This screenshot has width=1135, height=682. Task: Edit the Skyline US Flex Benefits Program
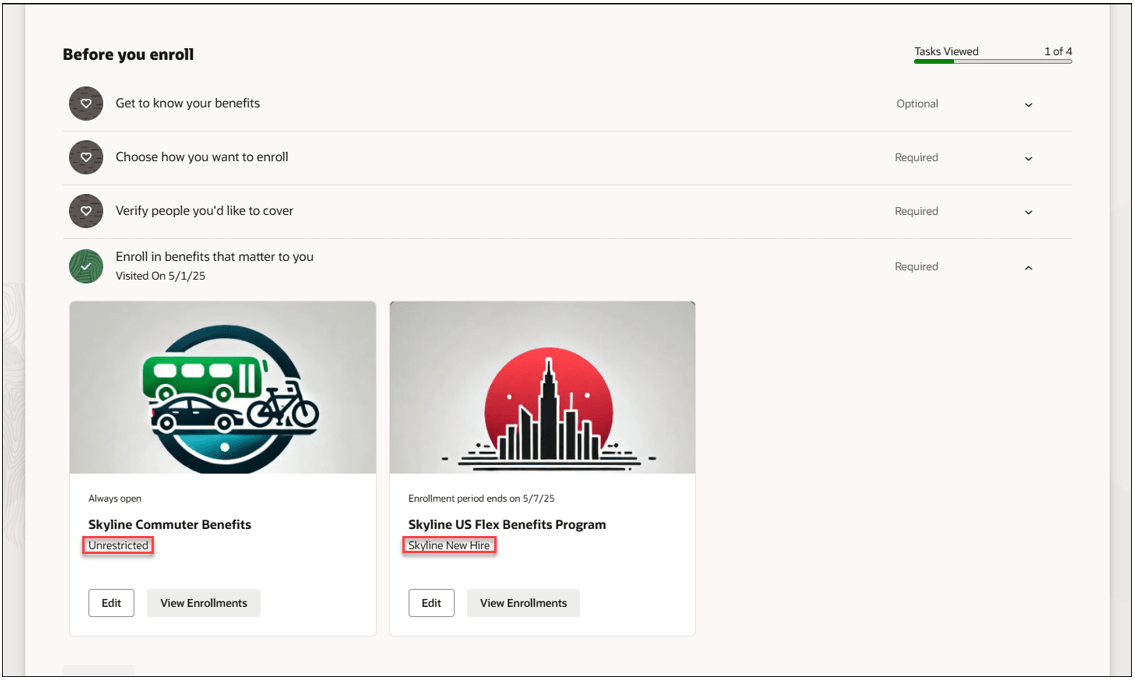(431, 603)
